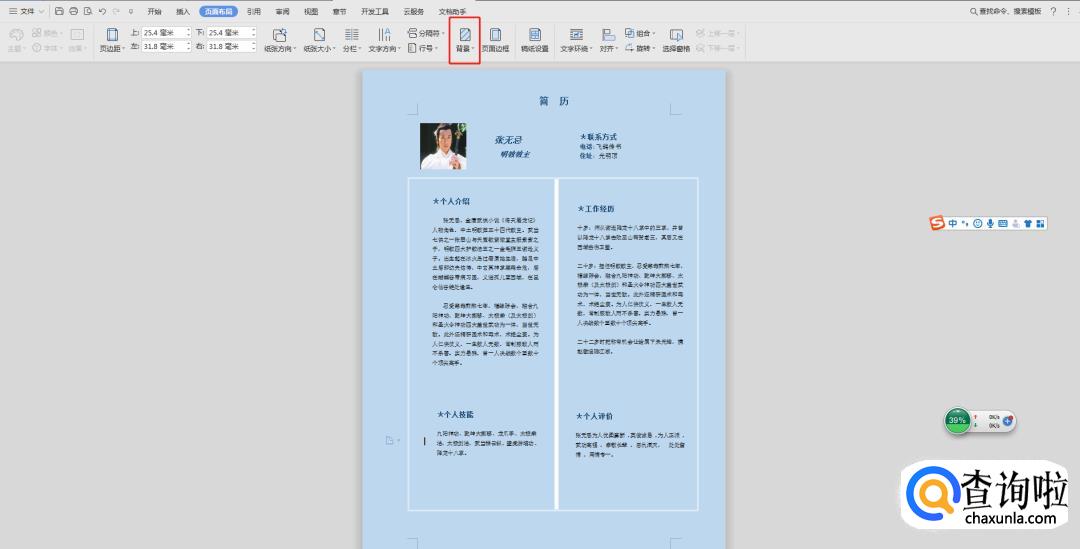Open Sogou skin shirt icon
Screen dimensions: 1080x549
[1028, 223]
